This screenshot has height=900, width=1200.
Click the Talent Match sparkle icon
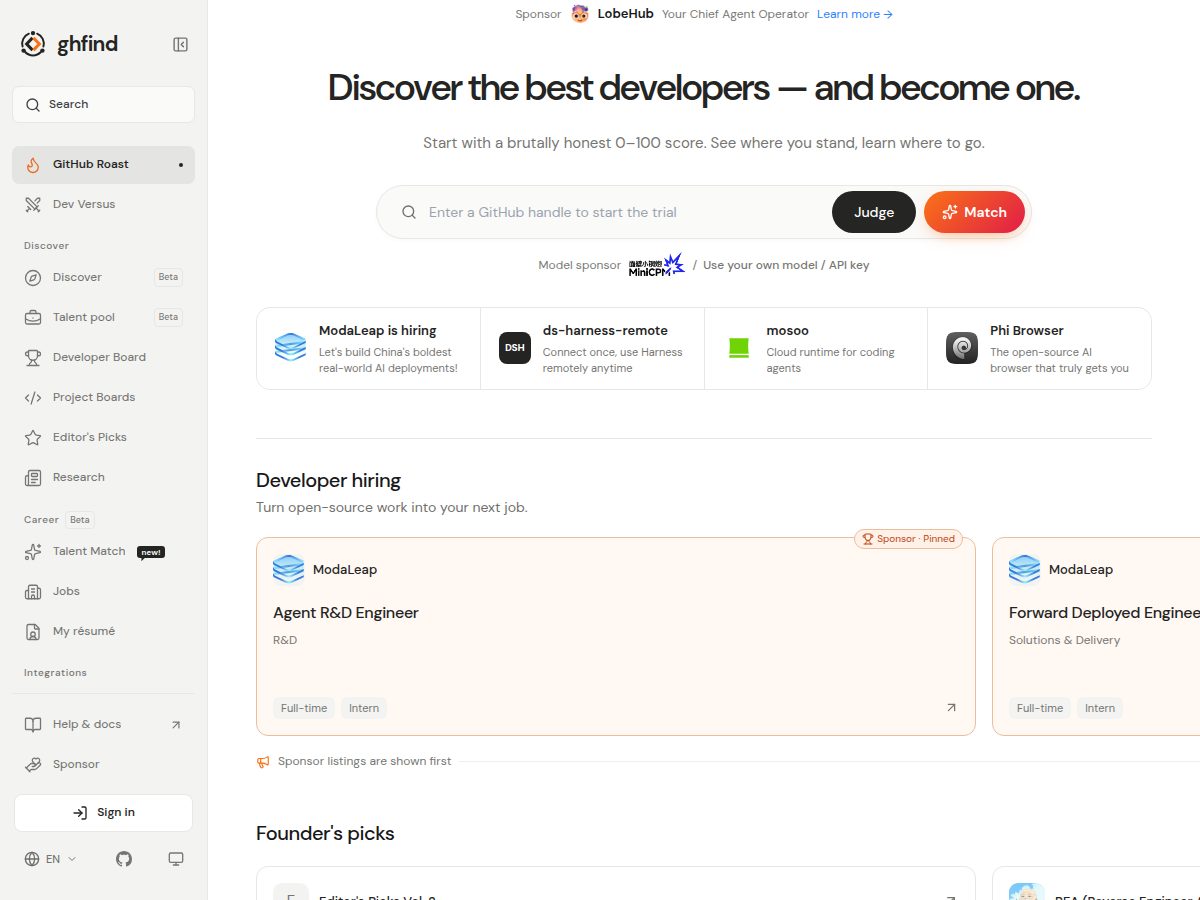tap(33, 552)
